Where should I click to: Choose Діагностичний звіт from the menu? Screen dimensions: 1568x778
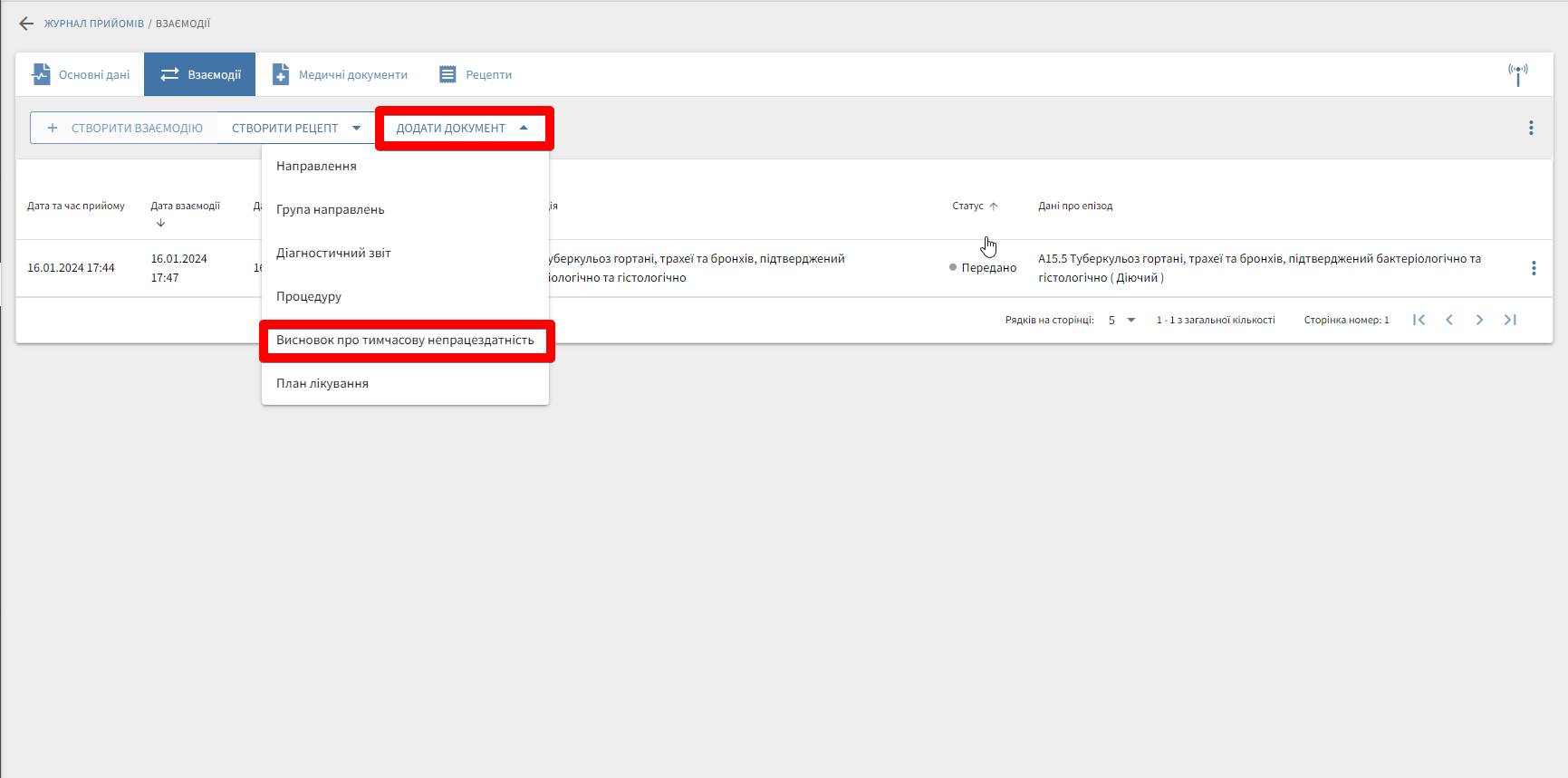(333, 254)
